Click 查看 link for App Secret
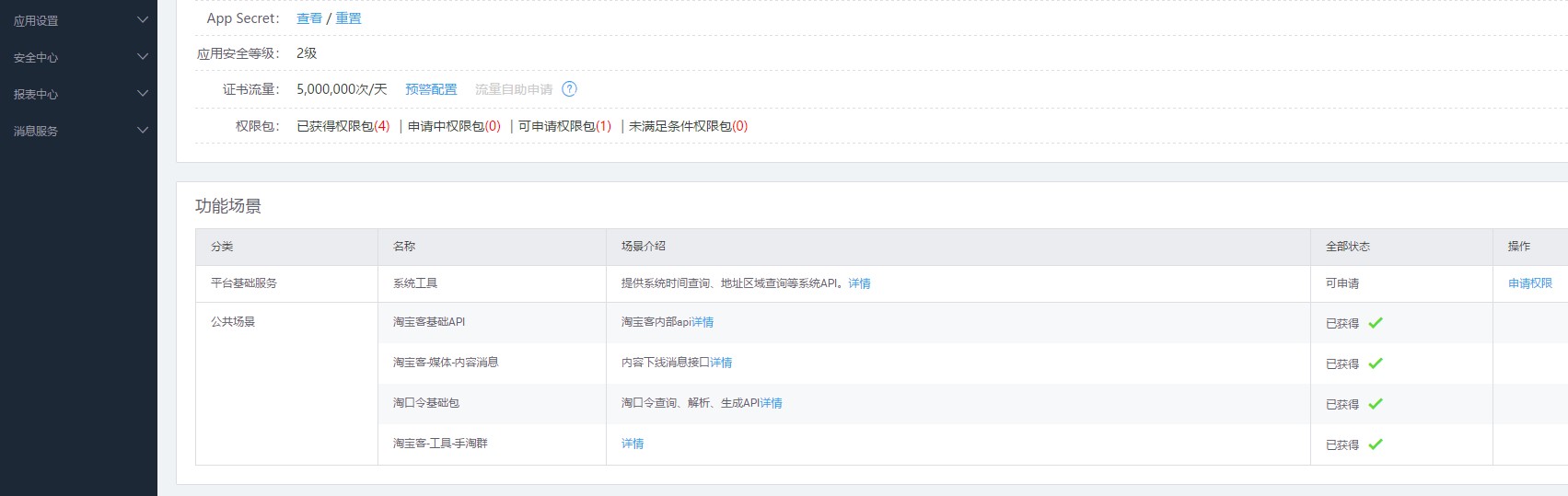Image resolution: width=1568 pixels, height=496 pixels. click(x=309, y=18)
